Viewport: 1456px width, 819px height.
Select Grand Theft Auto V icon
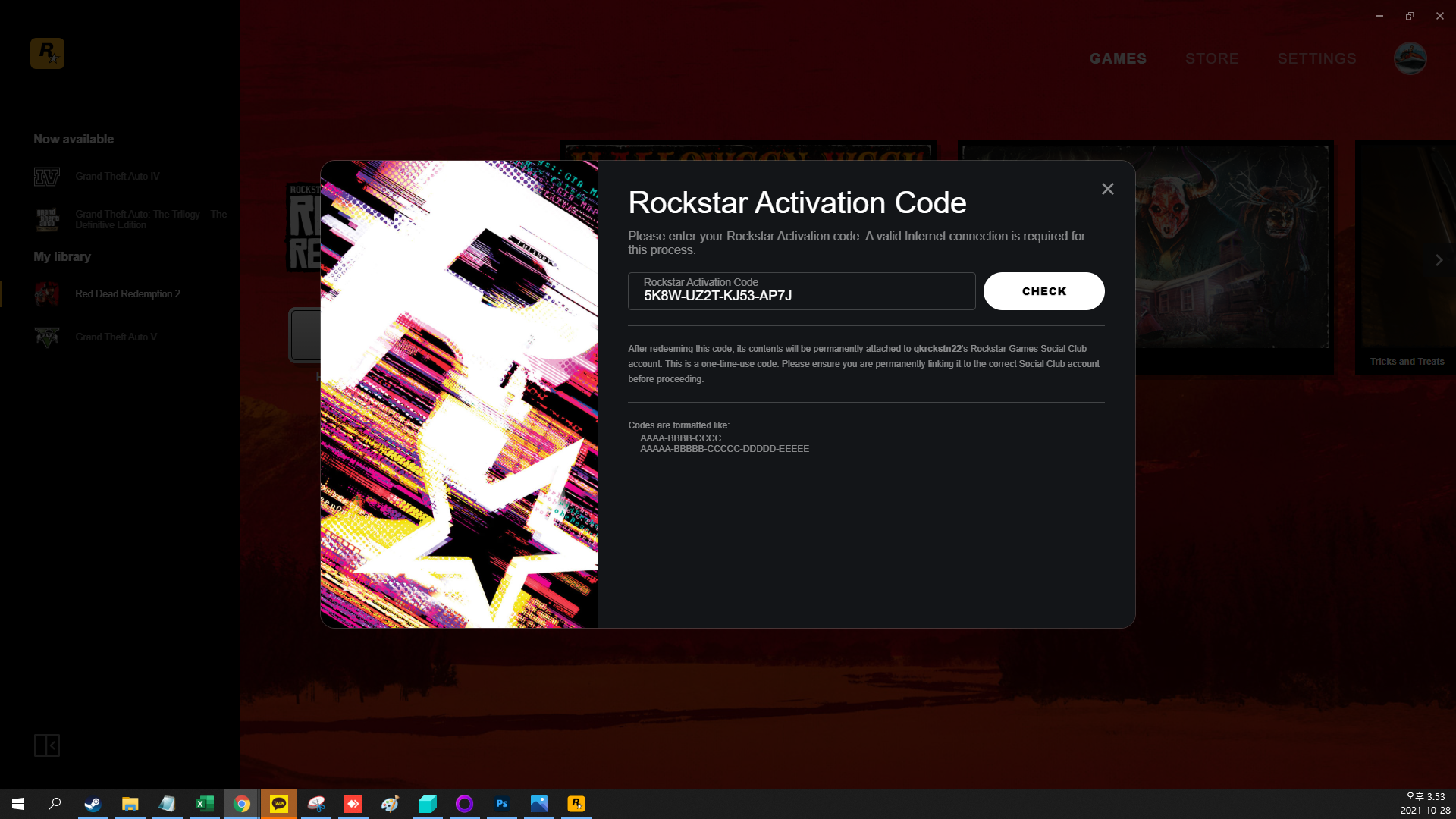47,337
